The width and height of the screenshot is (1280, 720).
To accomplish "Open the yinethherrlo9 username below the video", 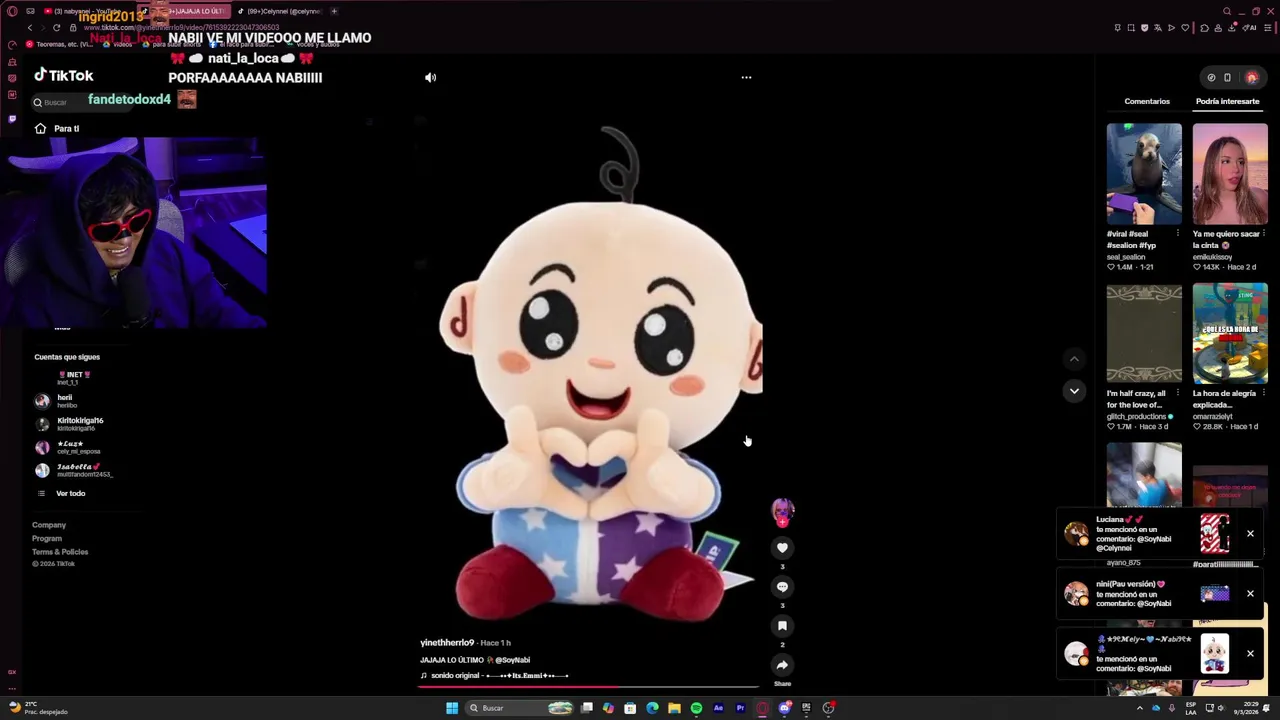I will coord(447,643).
